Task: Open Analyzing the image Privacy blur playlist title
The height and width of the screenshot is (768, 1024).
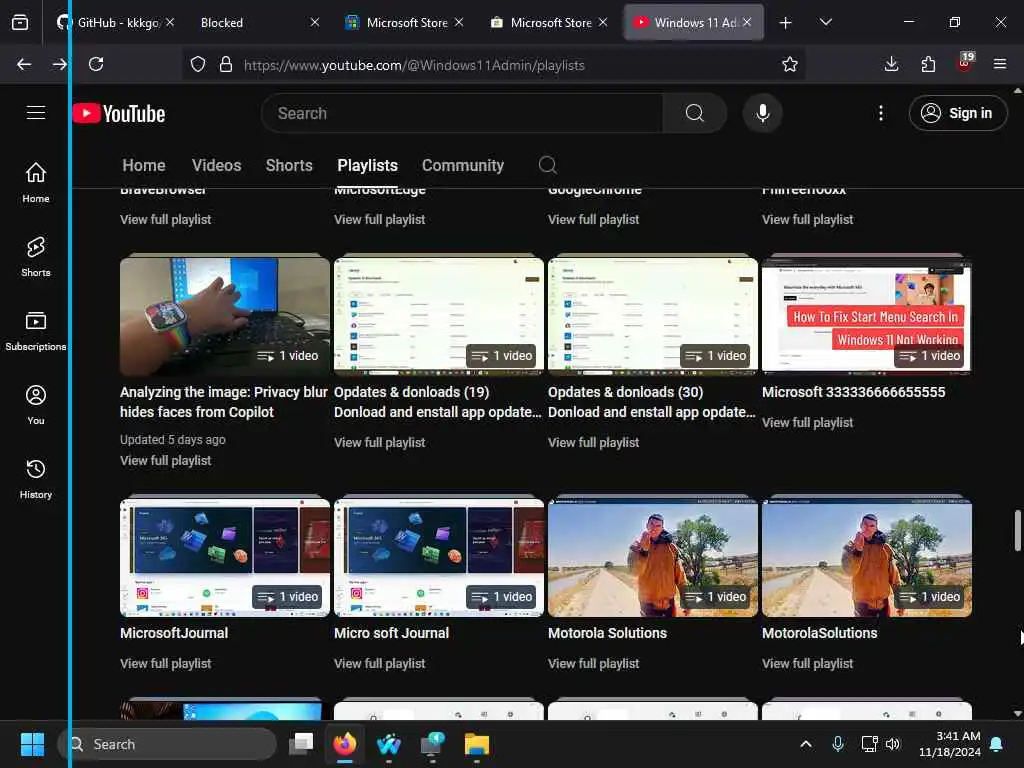Action: click(x=224, y=402)
